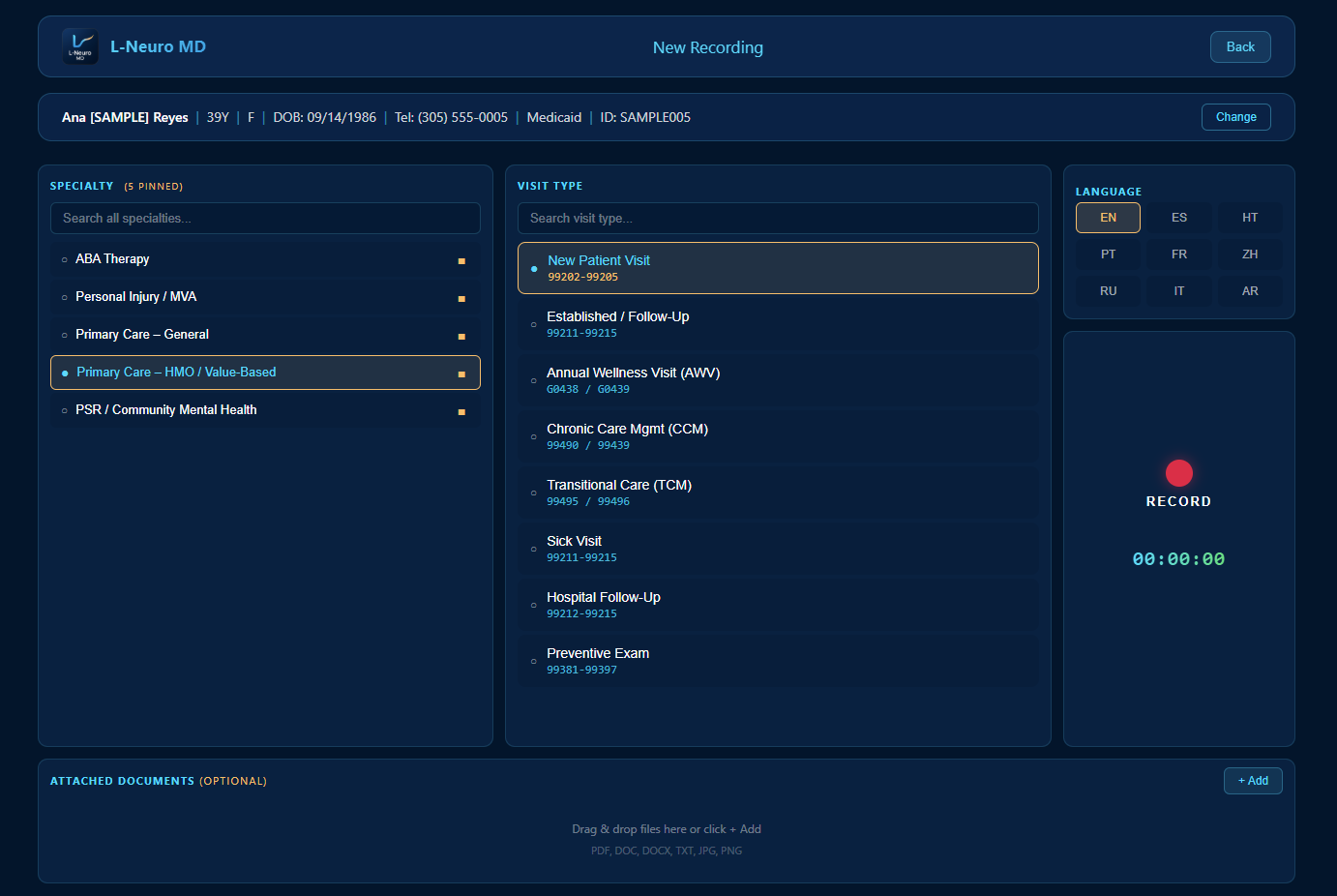Unpin the Personal Injury / MVA specialty

pos(462,297)
